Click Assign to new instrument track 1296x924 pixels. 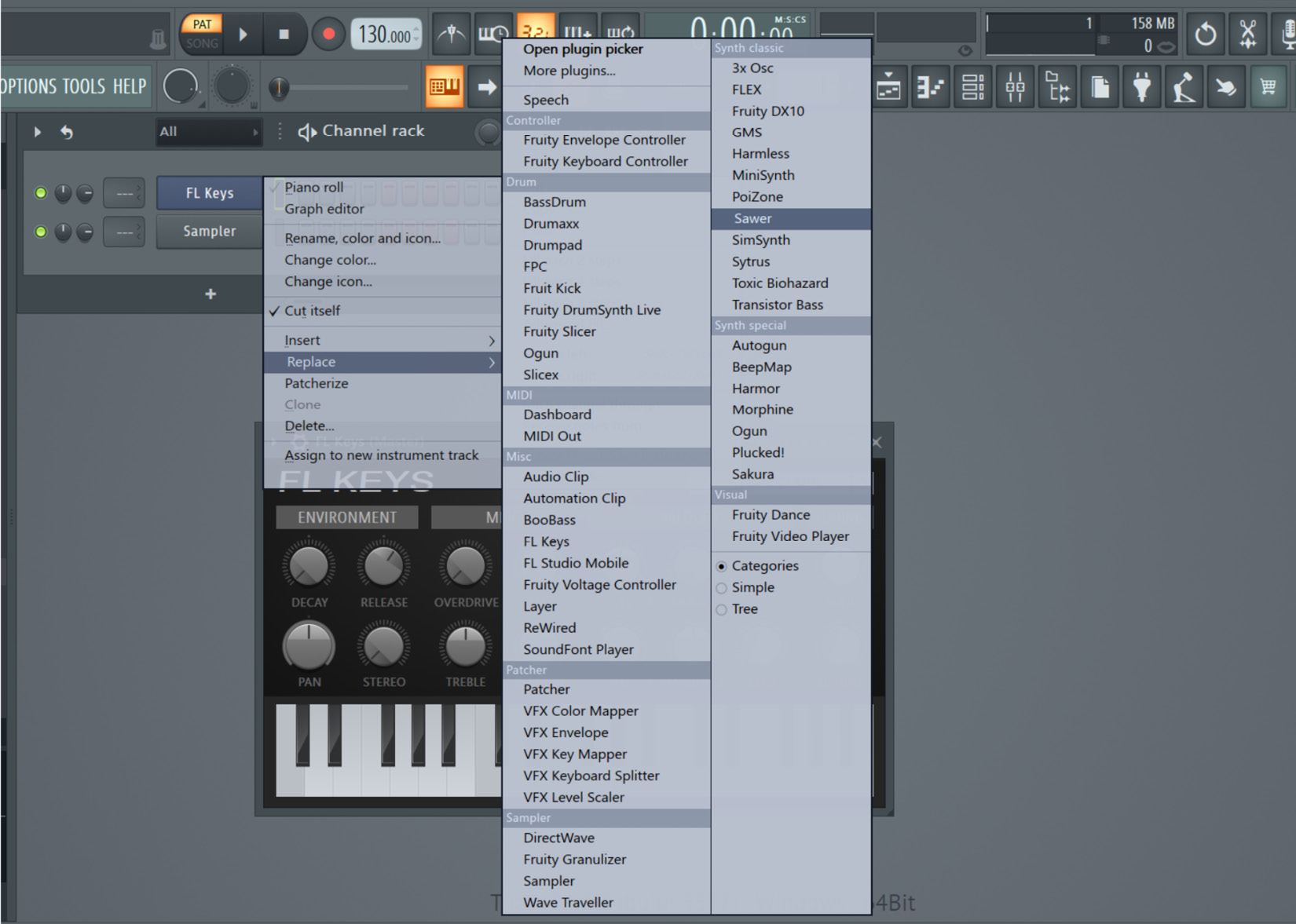[383, 455]
